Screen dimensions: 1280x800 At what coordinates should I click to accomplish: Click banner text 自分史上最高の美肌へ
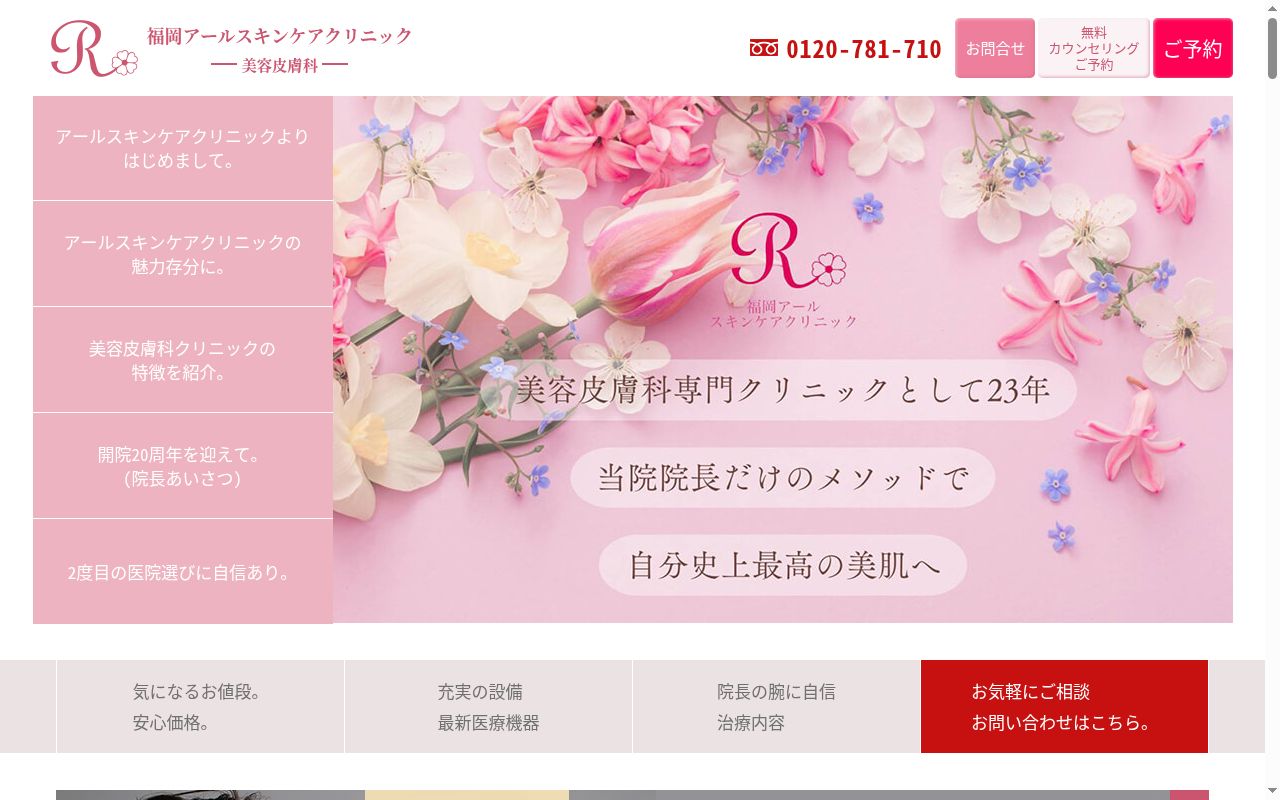coord(783,565)
